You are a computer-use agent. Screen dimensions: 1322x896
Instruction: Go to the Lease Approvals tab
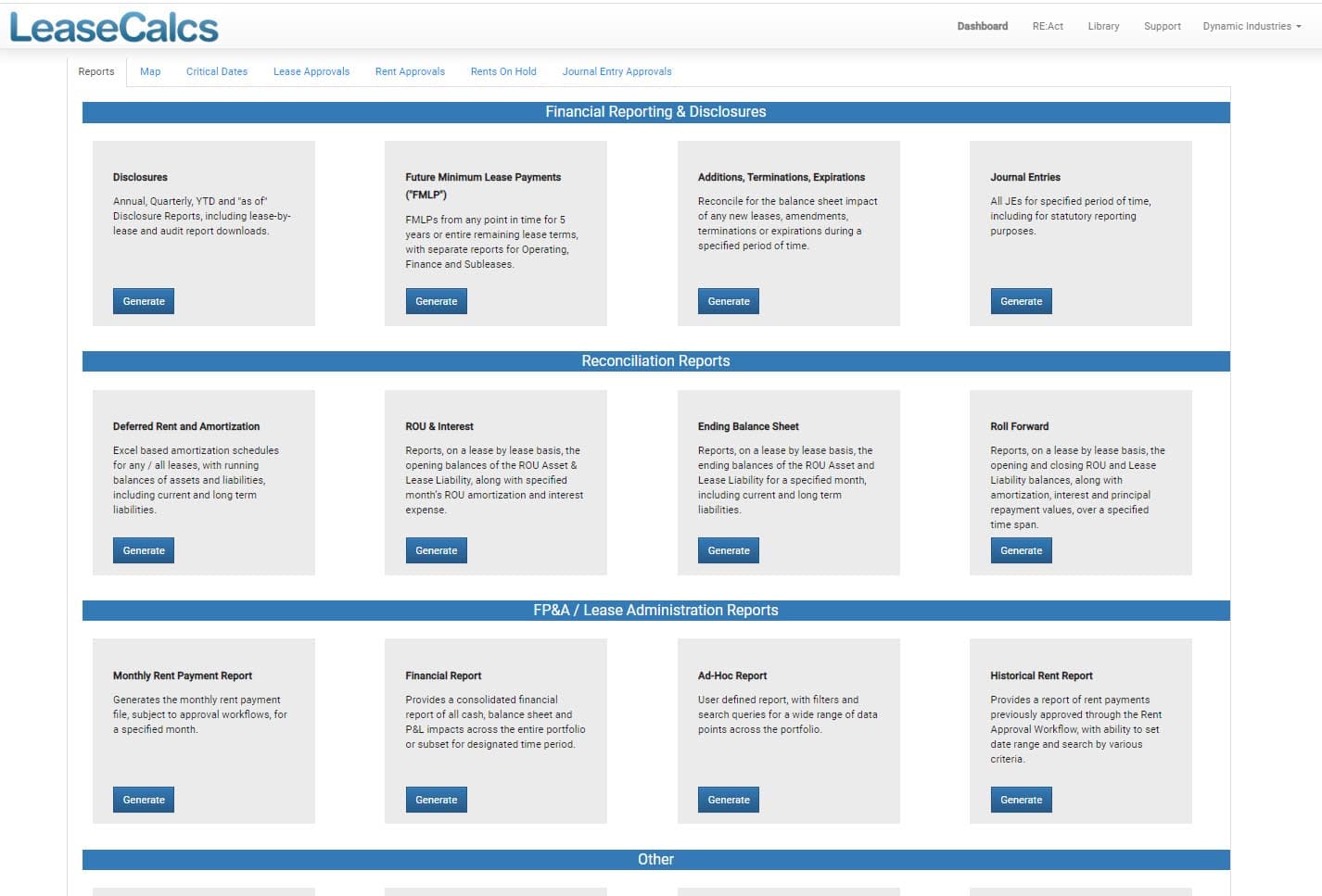[311, 71]
